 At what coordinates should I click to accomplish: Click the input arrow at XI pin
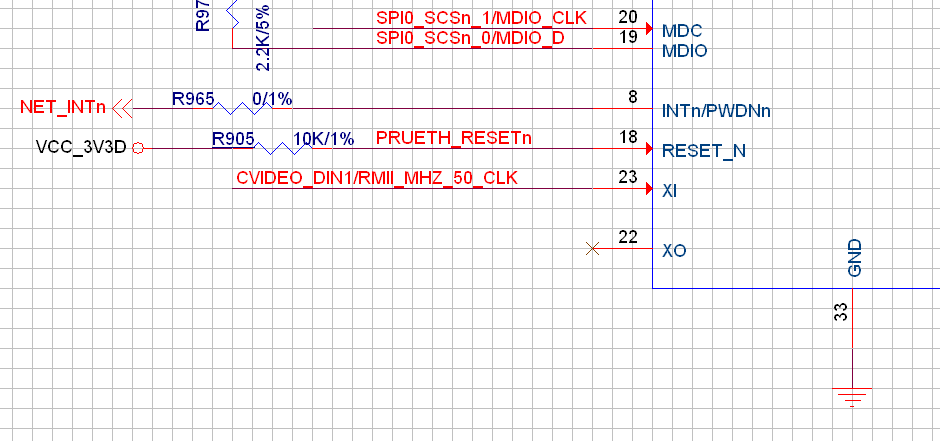click(x=649, y=189)
